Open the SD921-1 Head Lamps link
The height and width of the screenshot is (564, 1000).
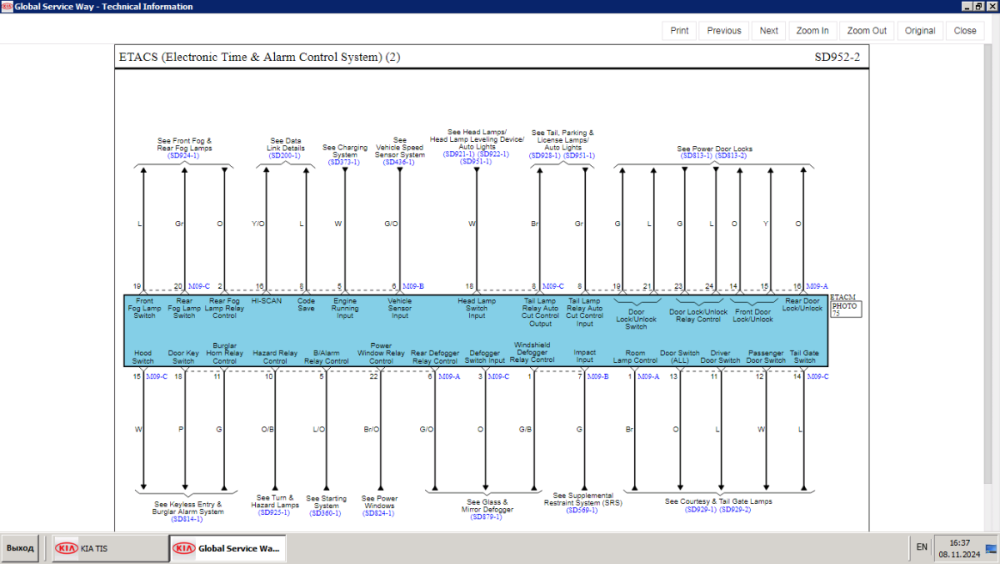pyautogui.click(x=459, y=154)
